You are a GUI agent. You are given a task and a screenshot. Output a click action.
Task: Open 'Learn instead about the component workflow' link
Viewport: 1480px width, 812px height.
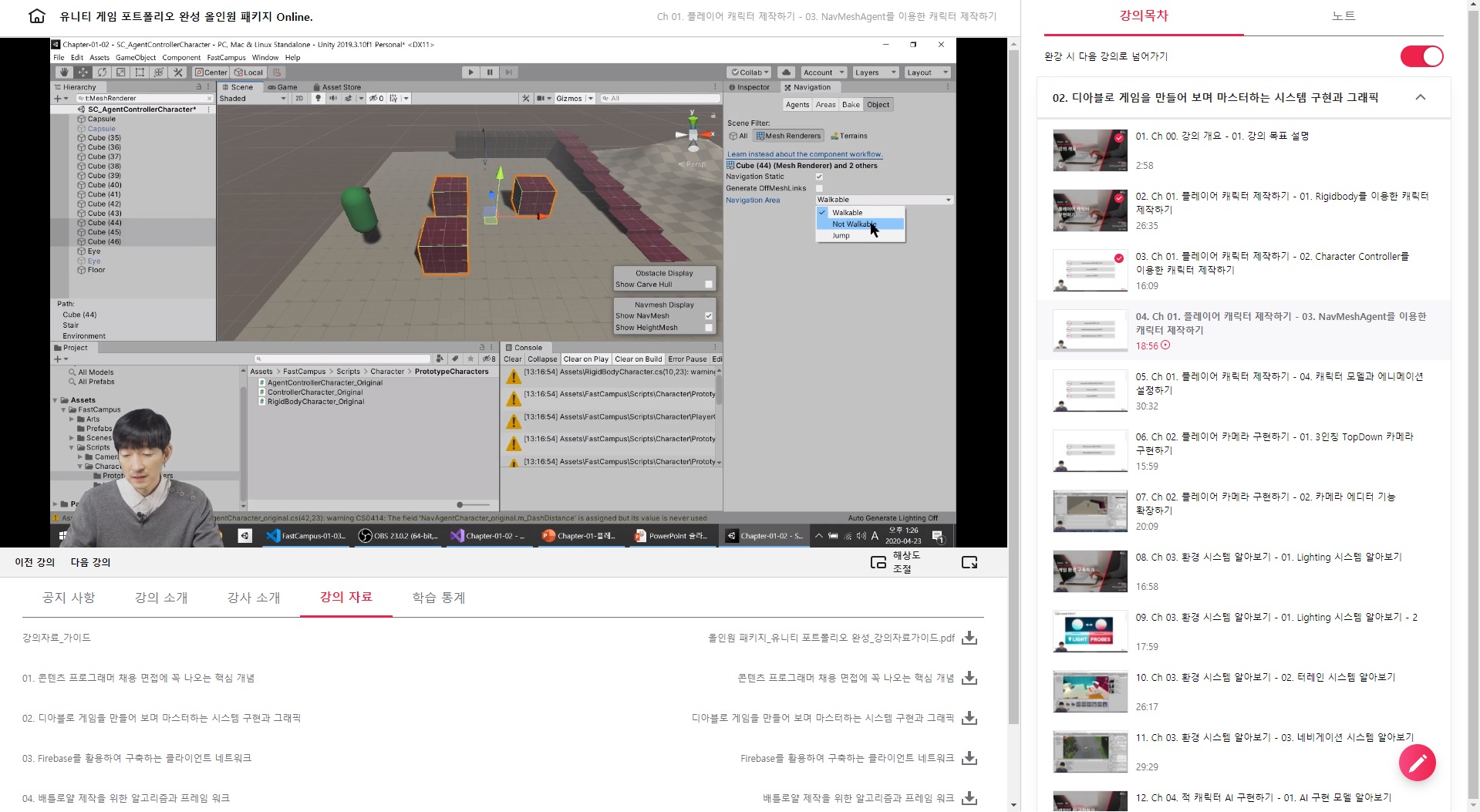point(804,154)
